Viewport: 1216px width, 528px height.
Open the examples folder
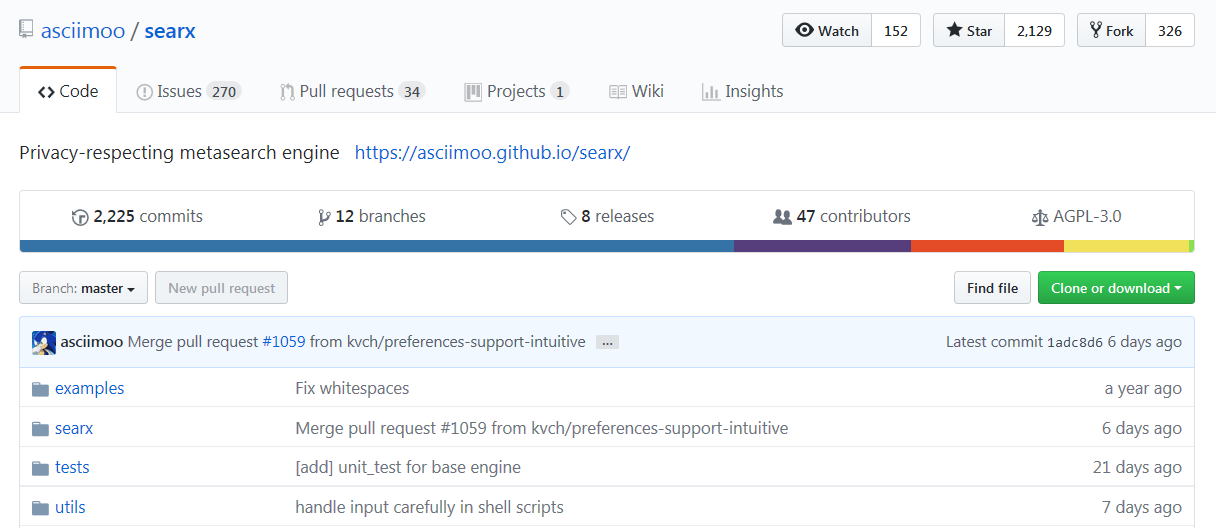pyautogui.click(x=90, y=388)
